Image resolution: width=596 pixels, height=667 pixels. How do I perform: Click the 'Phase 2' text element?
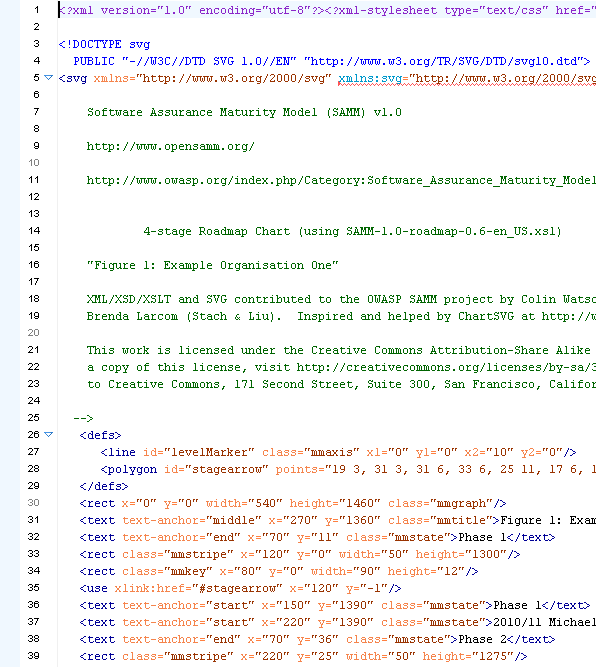coord(317,640)
